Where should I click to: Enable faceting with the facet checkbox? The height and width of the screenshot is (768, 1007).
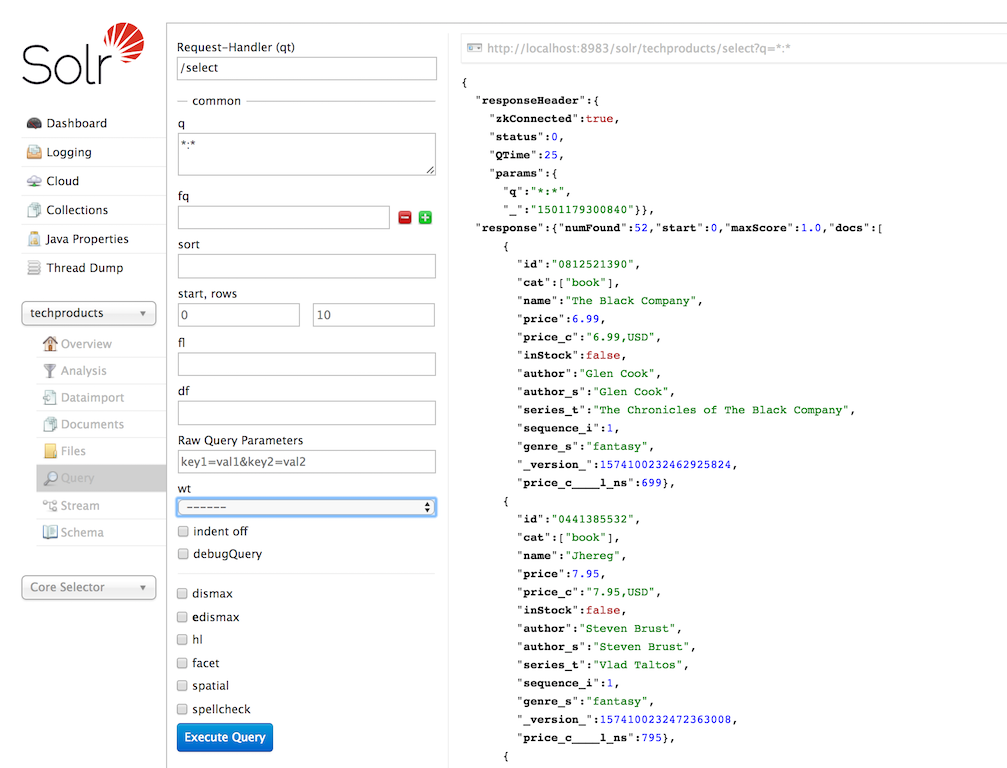click(x=182, y=662)
